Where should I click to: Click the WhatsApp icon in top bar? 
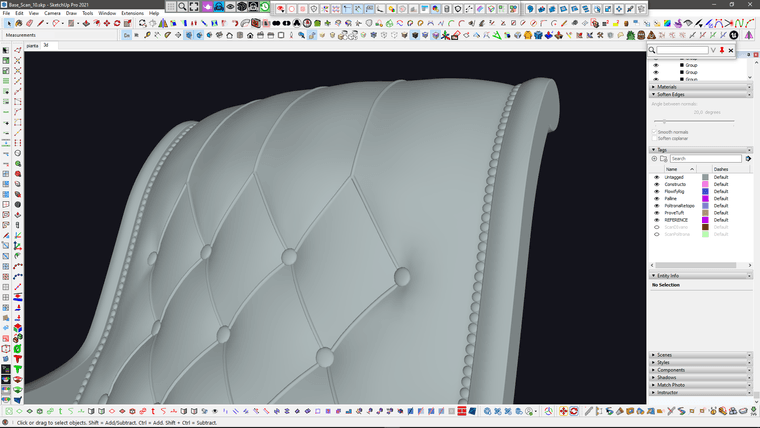coord(265,6)
